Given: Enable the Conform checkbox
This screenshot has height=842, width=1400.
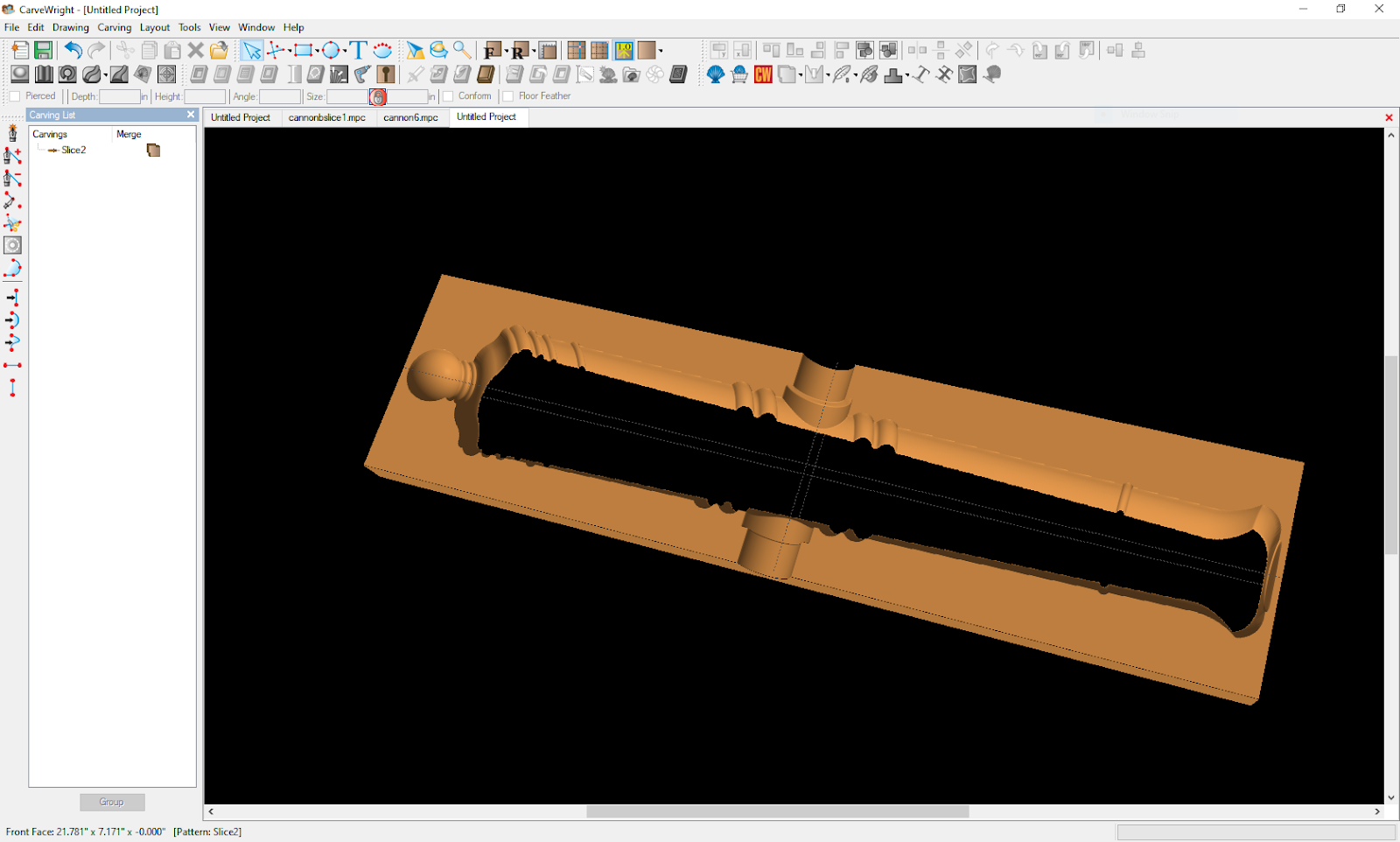Looking at the screenshot, I should [448, 96].
